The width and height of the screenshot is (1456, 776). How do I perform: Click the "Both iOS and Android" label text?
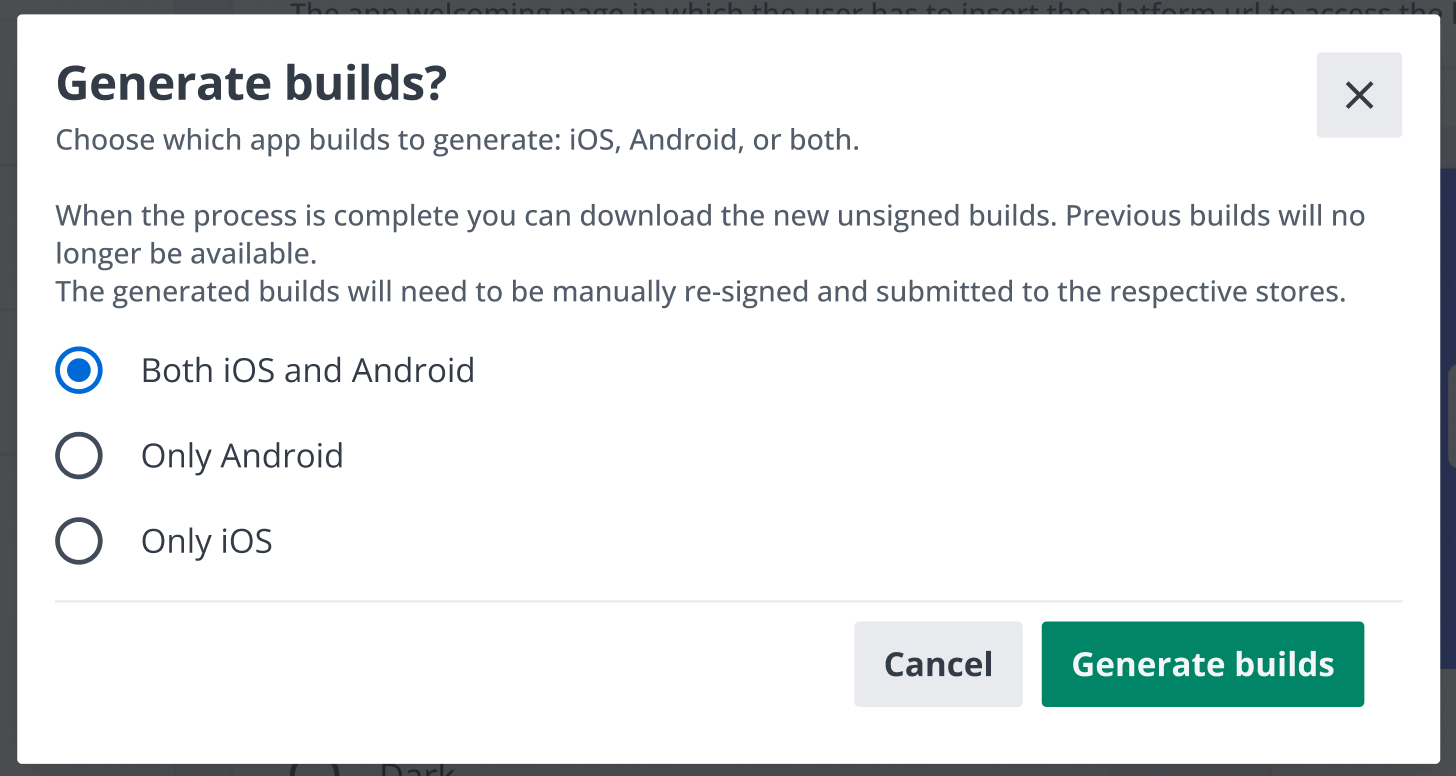[x=307, y=371]
